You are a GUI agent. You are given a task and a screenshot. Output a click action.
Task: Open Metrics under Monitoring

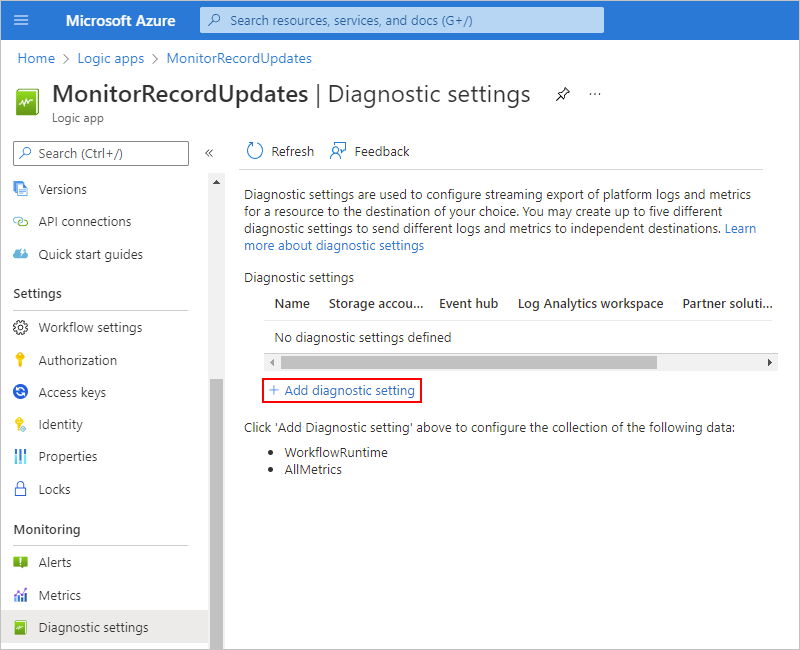[x=60, y=595]
